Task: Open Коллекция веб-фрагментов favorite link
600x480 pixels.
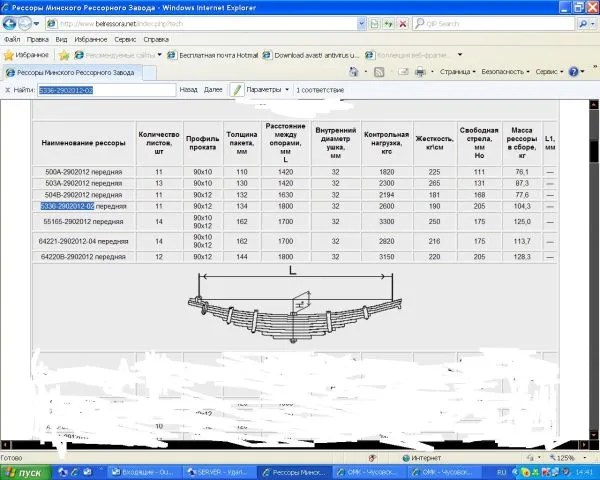Action: (x=407, y=56)
